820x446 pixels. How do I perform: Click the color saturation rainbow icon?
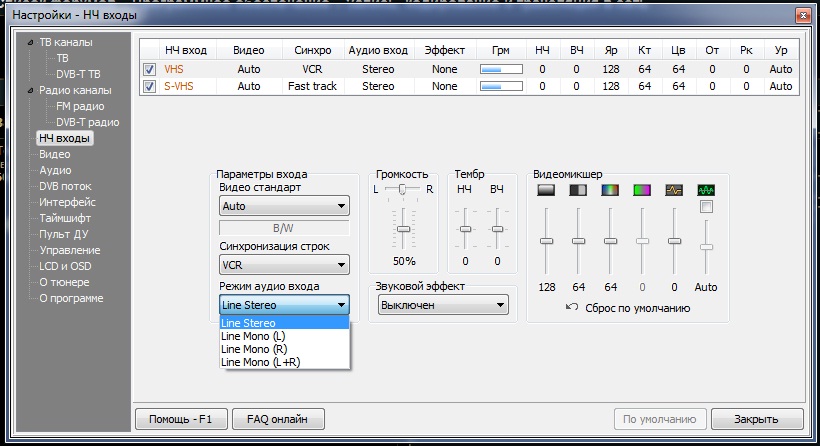610,190
